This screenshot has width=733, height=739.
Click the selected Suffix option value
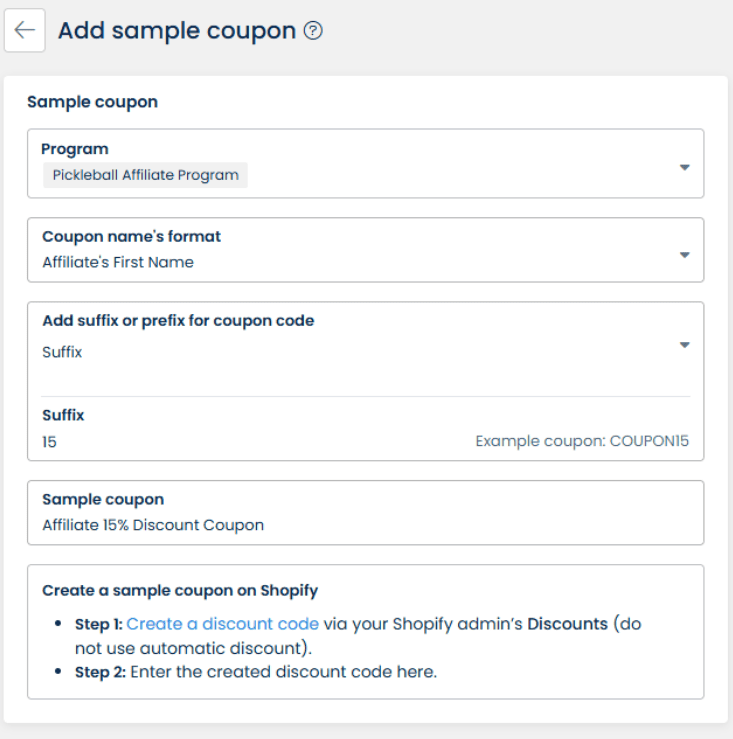pos(61,352)
